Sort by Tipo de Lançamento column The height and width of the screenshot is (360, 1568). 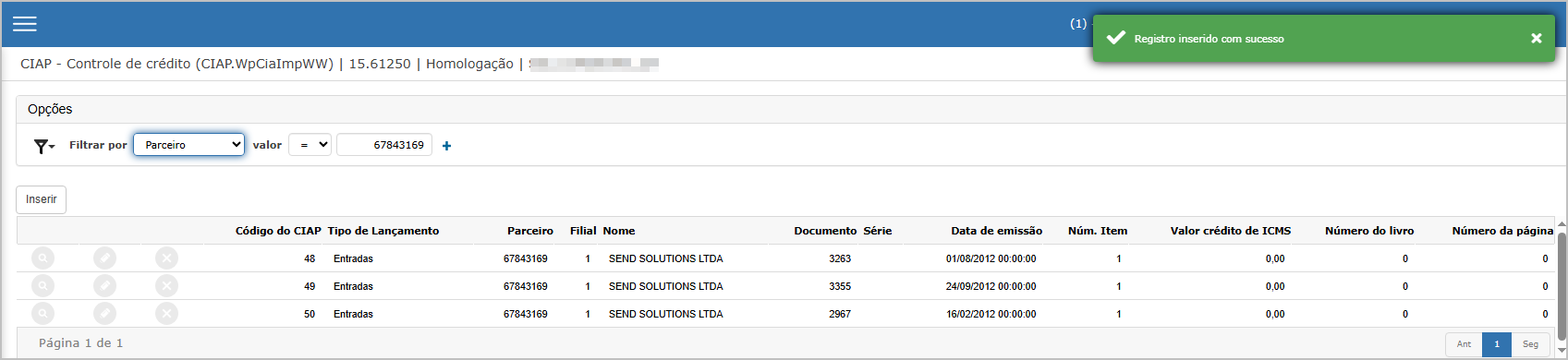pyautogui.click(x=383, y=231)
